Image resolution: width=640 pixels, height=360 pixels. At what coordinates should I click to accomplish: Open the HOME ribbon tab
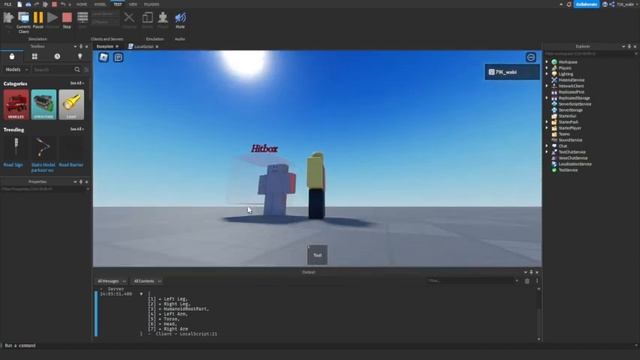82,4
